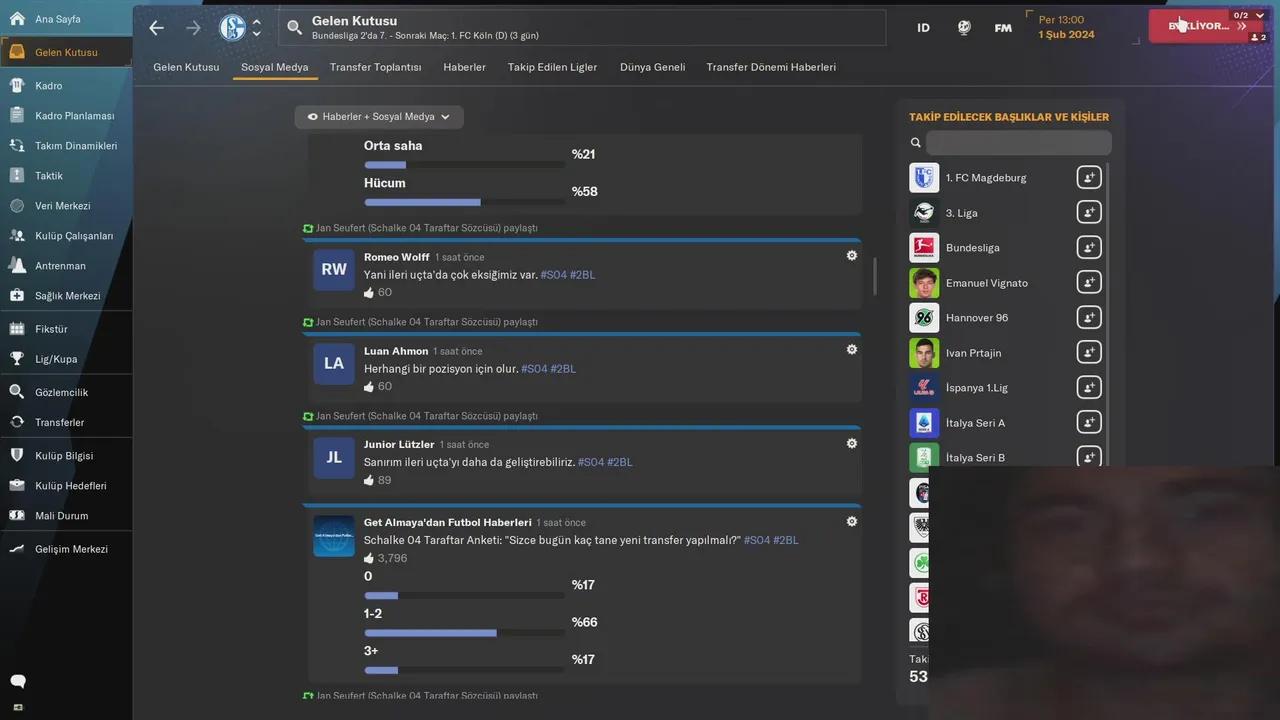This screenshot has width=1280, height=720.
Task: Follow 1. FC Magdeburg
Action: (1089, 177)
